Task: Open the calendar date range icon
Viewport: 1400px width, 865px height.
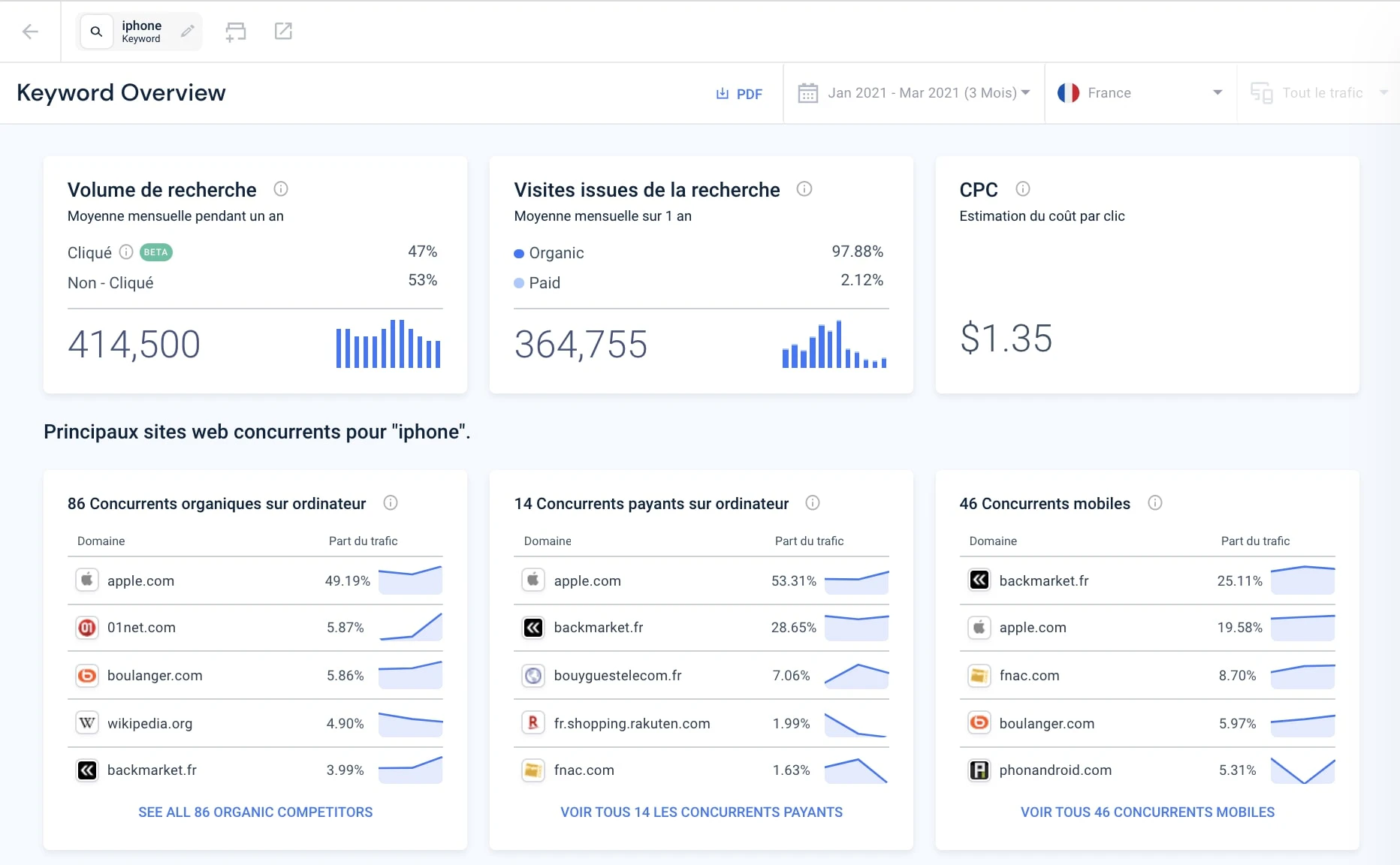Action: pyautogui.click(x=808, y=93)
